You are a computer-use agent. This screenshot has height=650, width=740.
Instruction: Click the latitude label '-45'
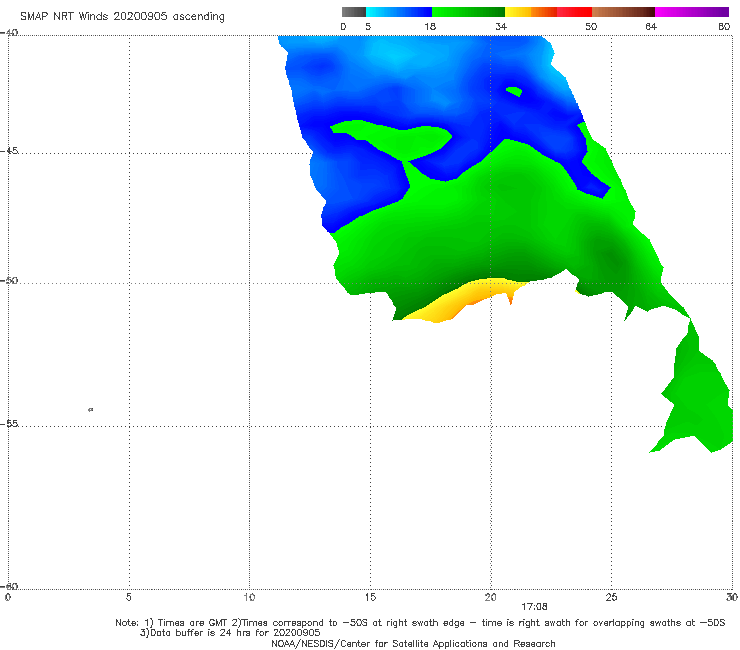pos(9,151)
